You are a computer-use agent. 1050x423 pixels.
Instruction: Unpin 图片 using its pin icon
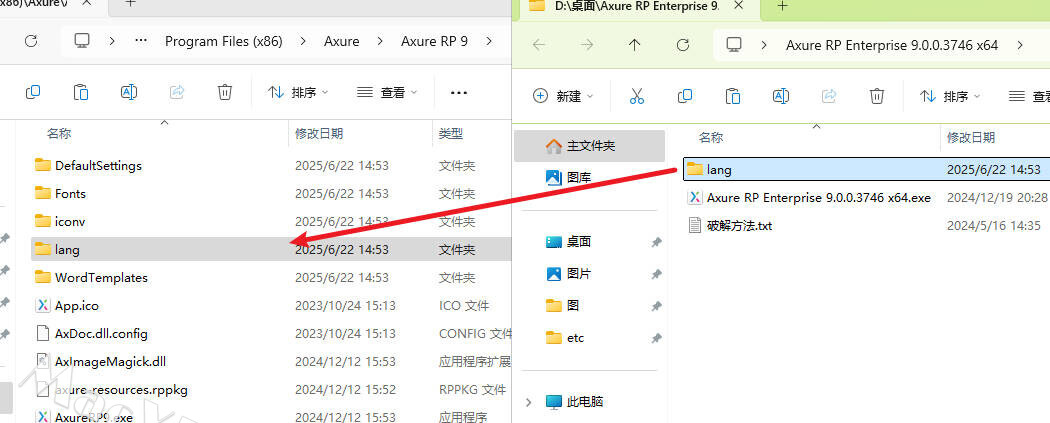tap(656, 274)
